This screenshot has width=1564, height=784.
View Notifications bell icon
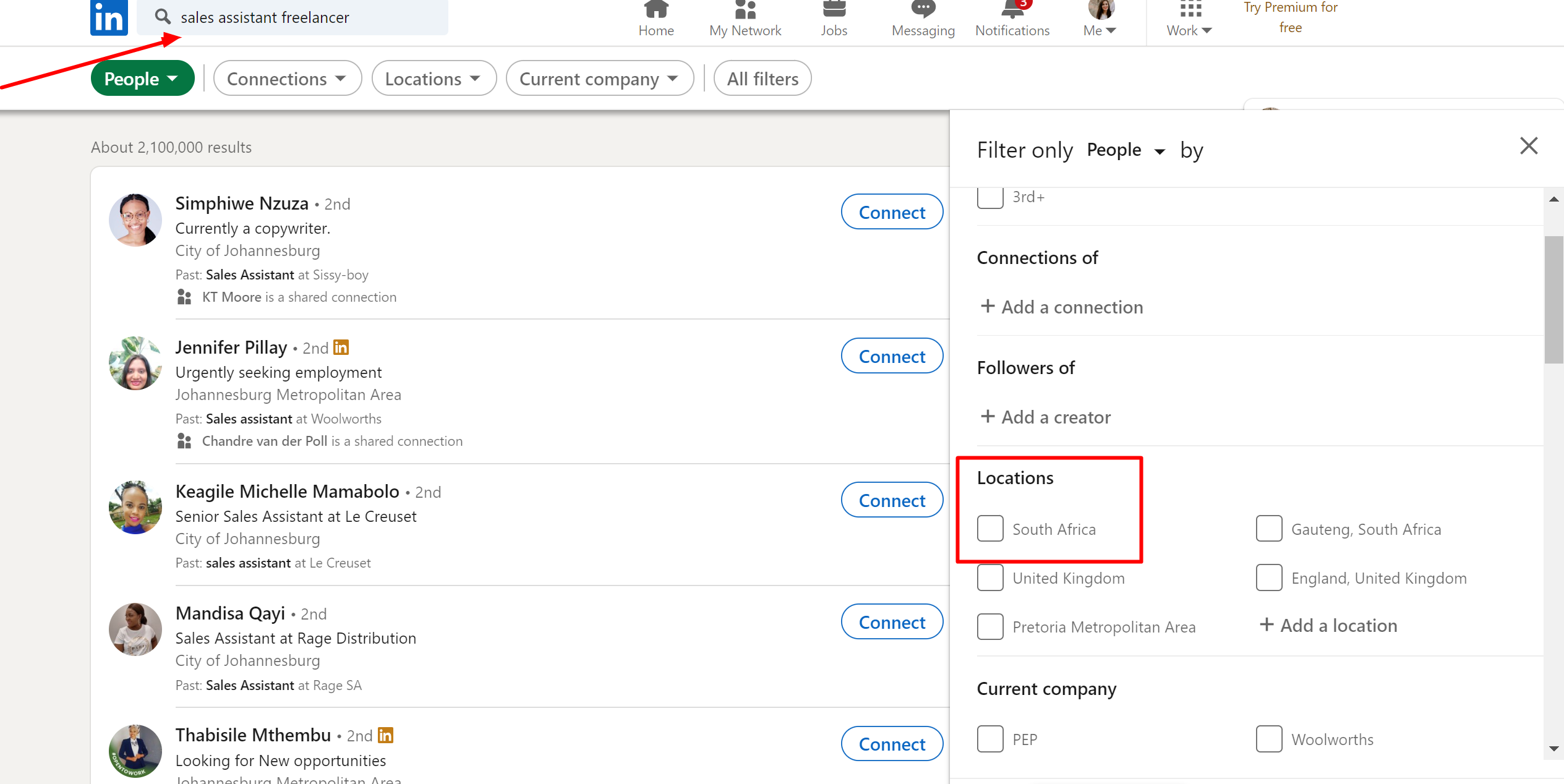[1012, 9]
